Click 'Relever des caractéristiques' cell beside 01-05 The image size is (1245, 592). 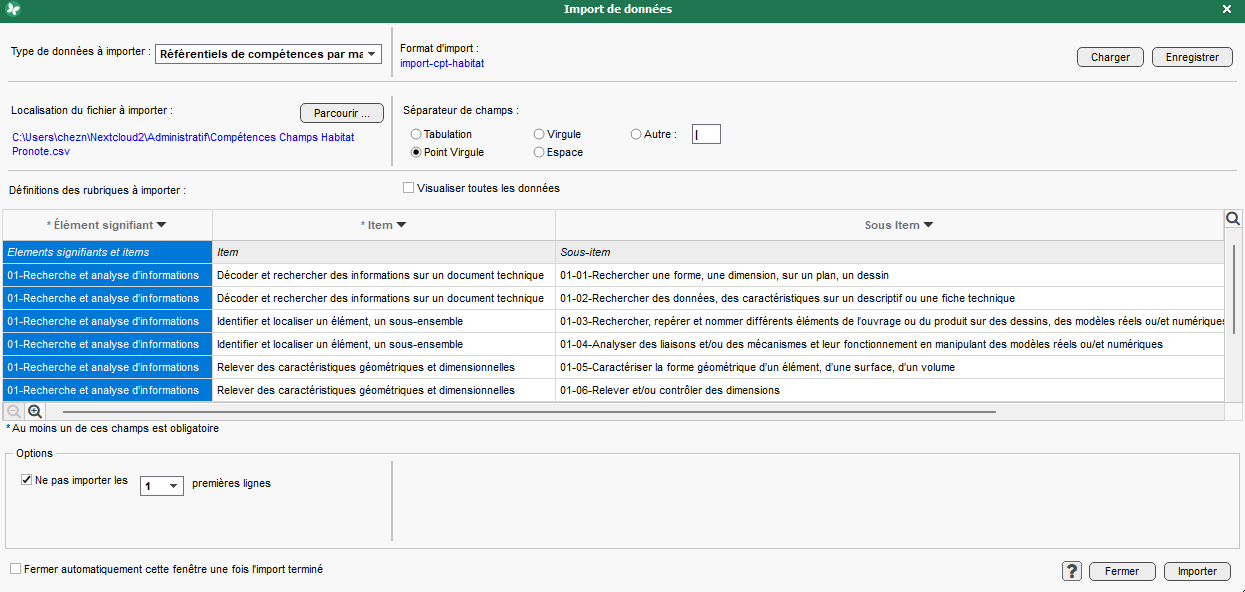384,367
